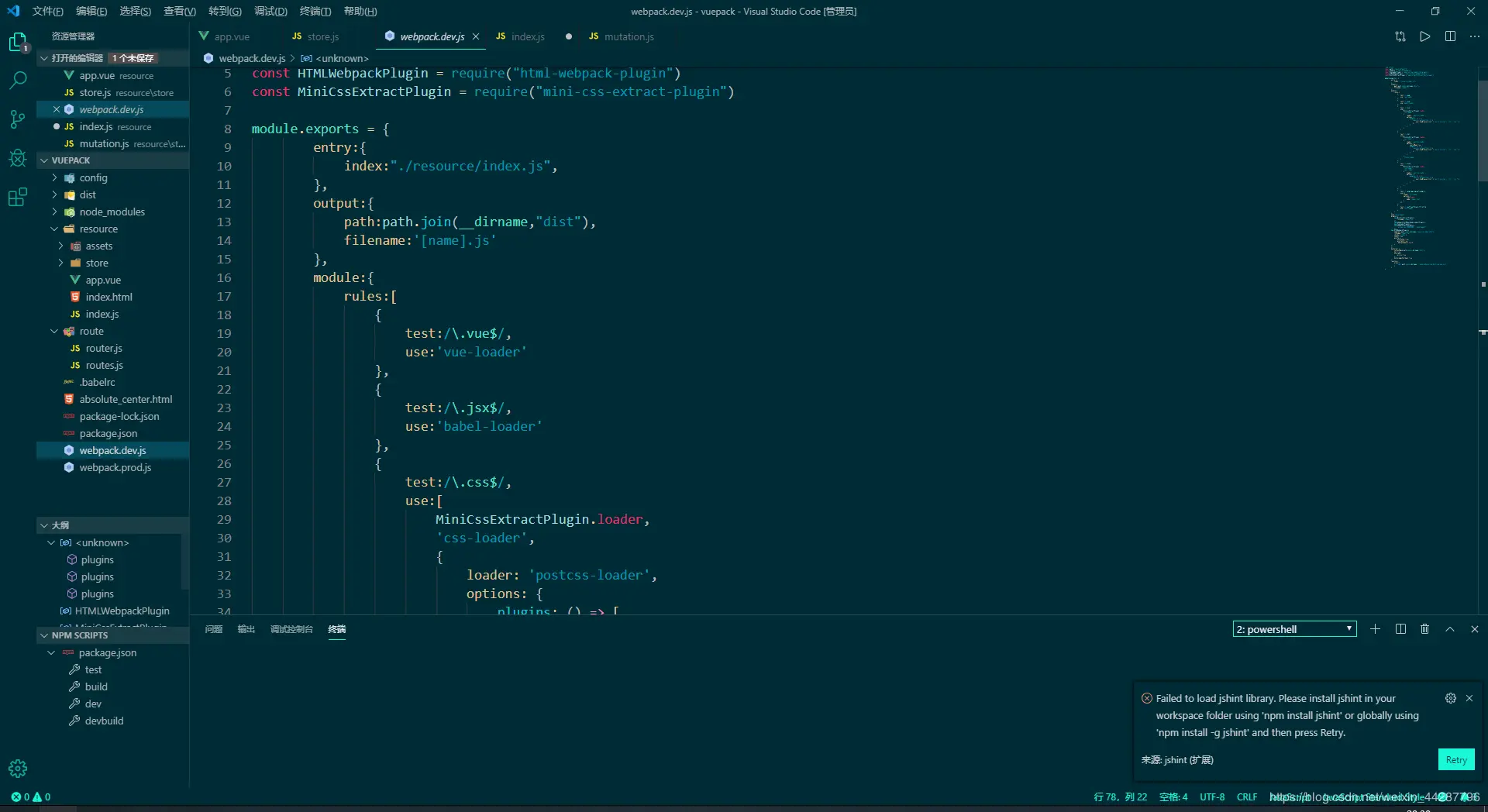Click the unsaved dot on index.js tab
1488x812 pixels.
(569, 36)
